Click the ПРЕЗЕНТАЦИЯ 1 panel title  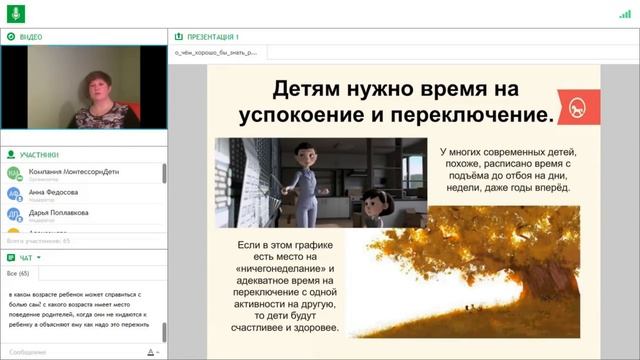213,37
